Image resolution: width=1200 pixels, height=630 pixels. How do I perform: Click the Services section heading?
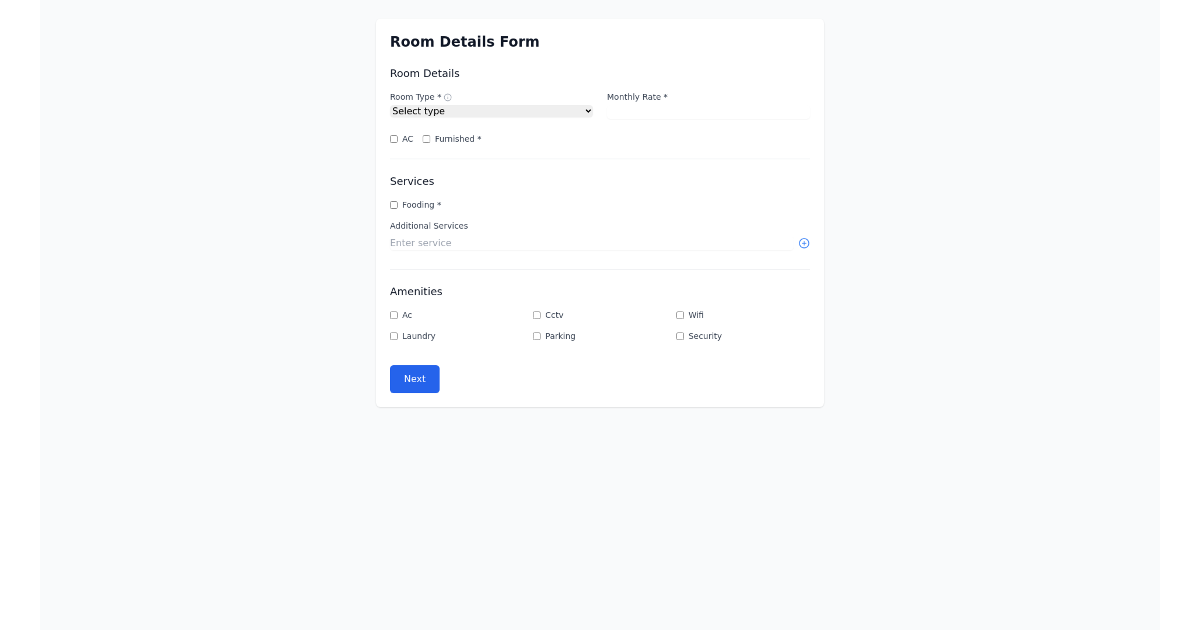click(412, 181)
